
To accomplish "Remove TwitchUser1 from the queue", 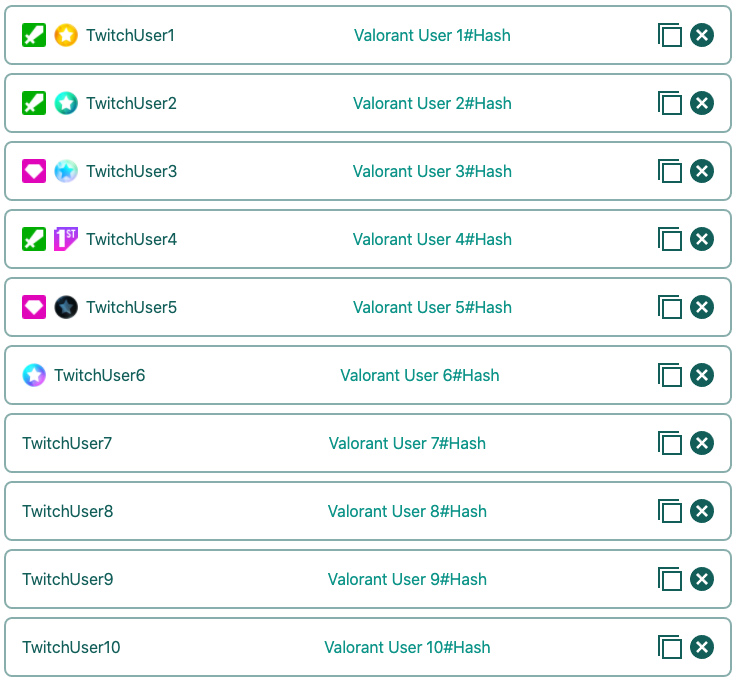I will tap(702, 35).
